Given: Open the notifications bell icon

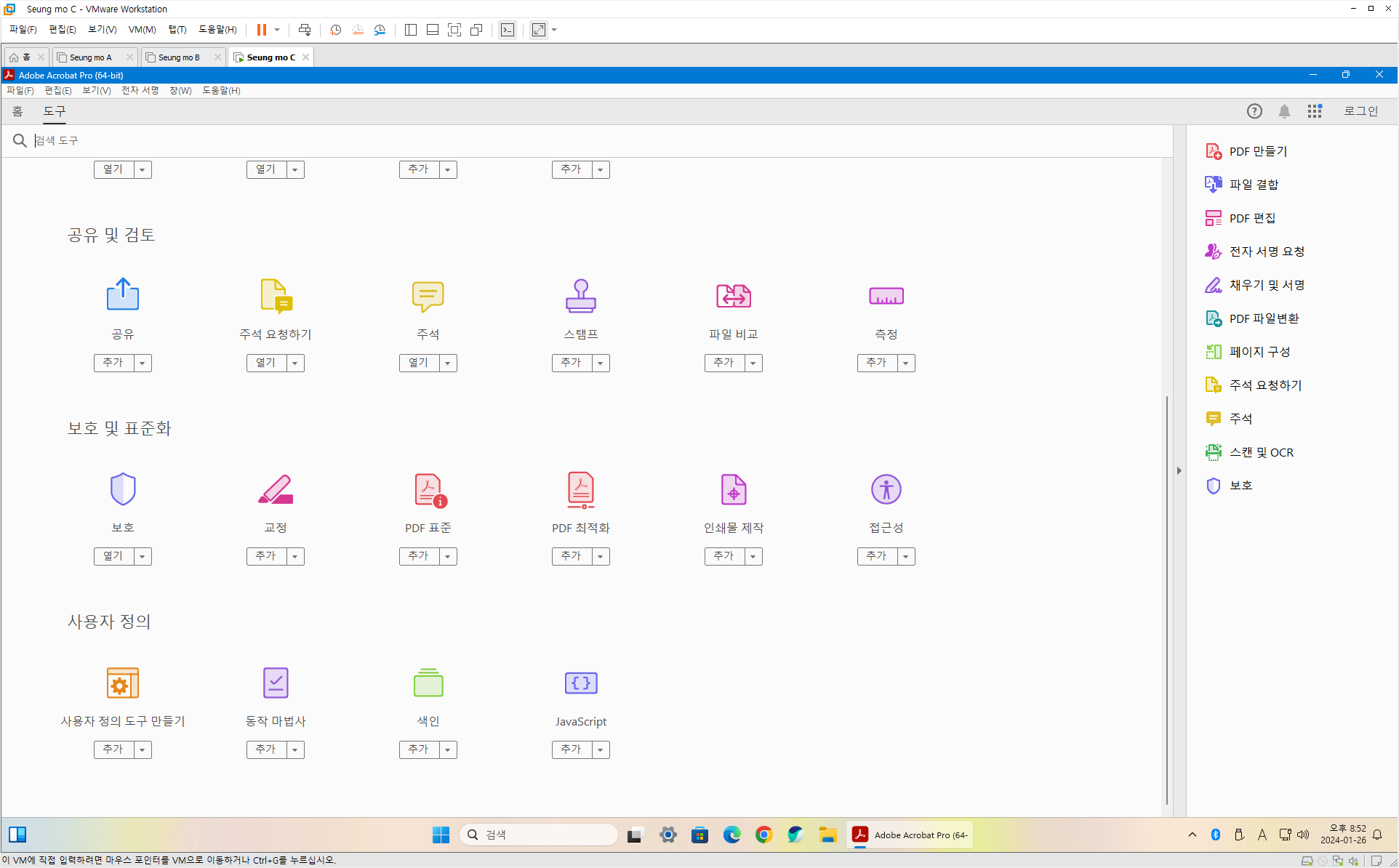Looking at the screenshot, I should point(1284,111).
